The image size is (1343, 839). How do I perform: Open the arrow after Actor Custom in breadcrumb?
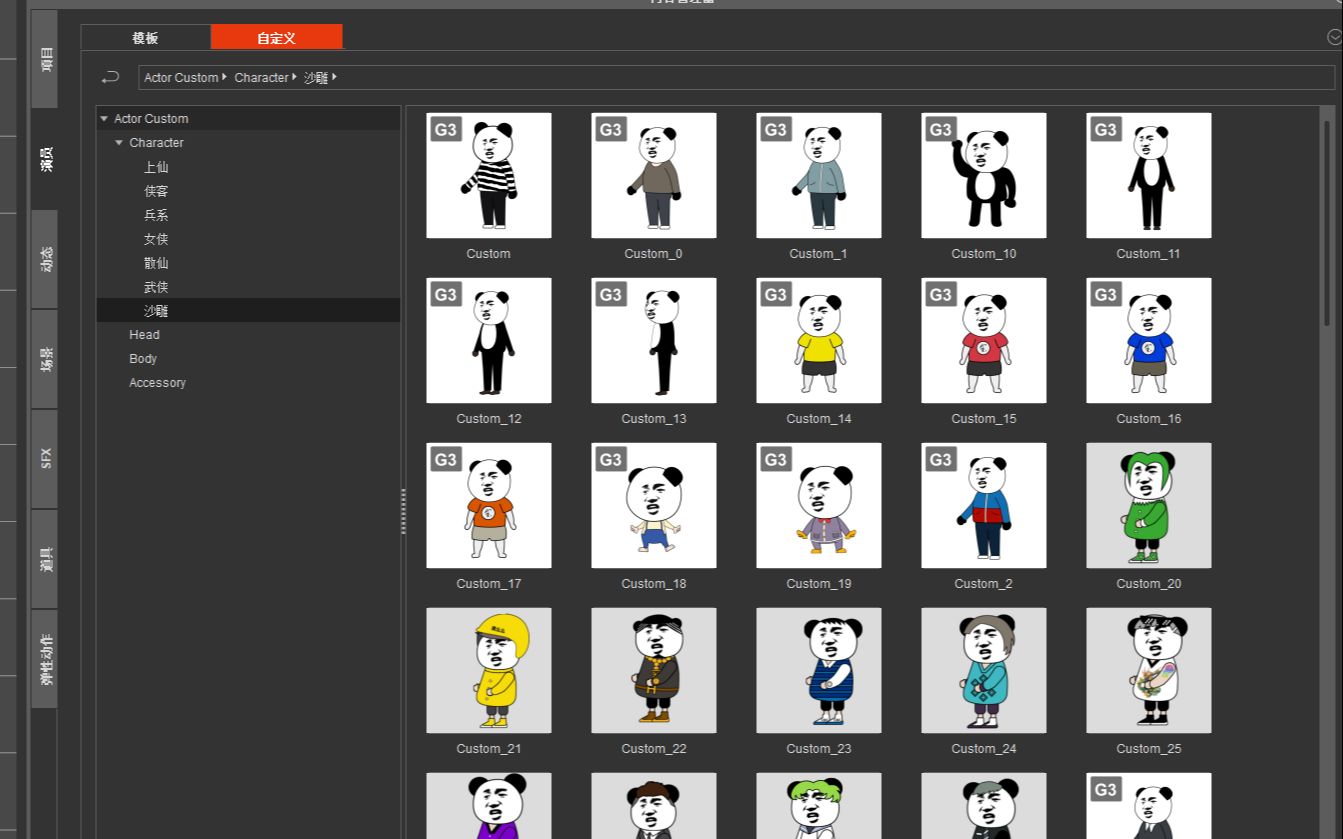225,77
